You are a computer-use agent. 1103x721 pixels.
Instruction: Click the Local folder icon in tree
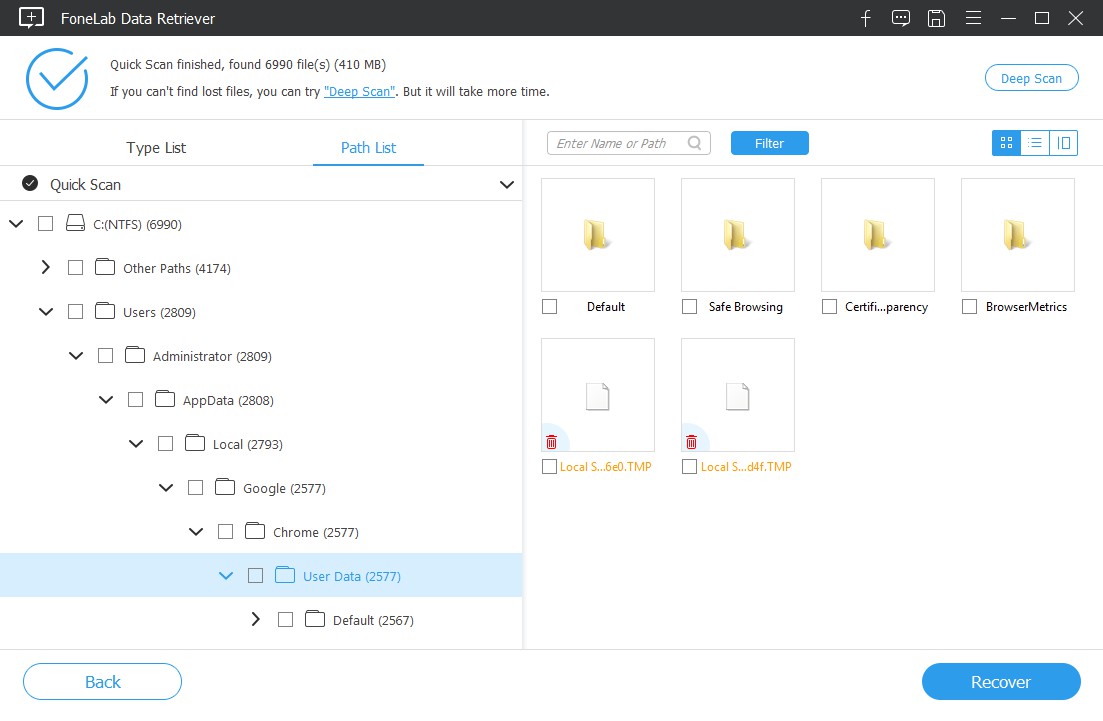coord(195,443)
